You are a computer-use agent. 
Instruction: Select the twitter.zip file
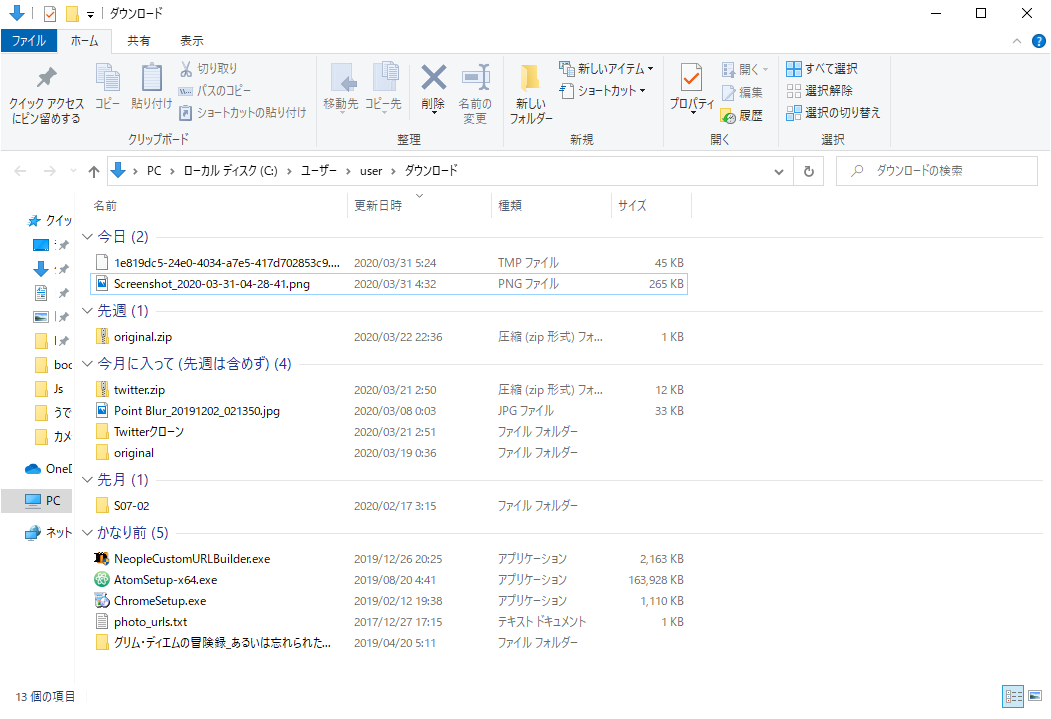(389, 390)
